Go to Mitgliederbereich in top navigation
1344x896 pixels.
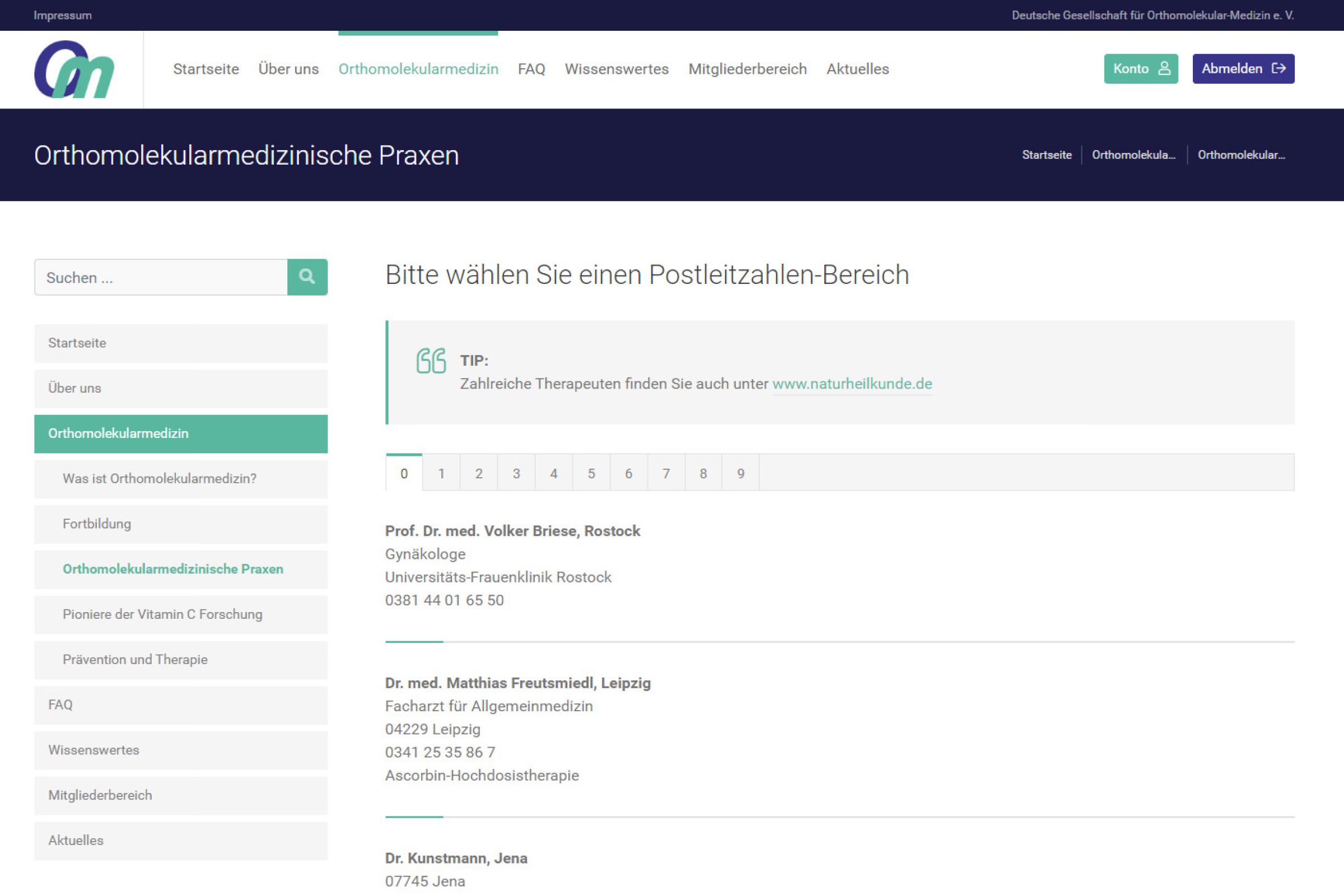(x=747, y=69)
